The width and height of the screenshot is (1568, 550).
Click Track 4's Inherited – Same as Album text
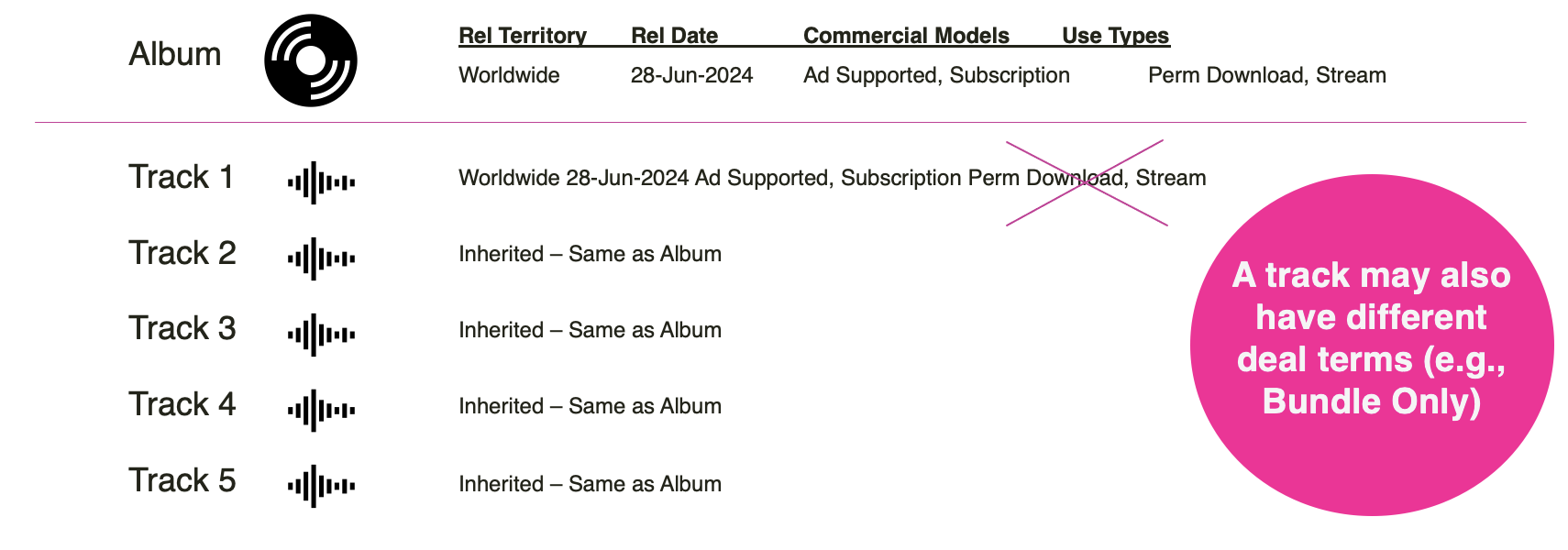click(590, 406)
